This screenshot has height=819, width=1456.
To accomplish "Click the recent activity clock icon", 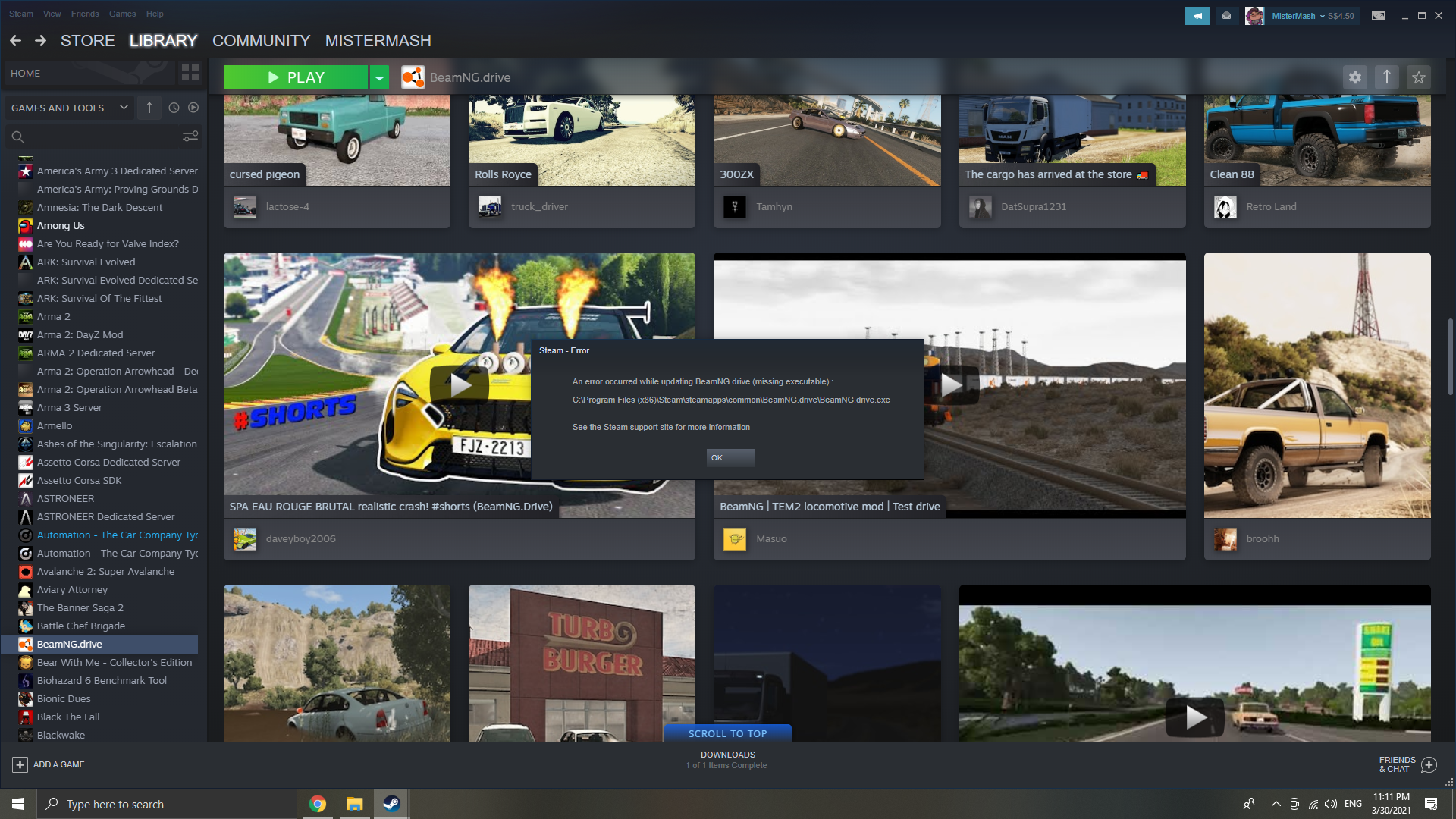I will [174, 108].
